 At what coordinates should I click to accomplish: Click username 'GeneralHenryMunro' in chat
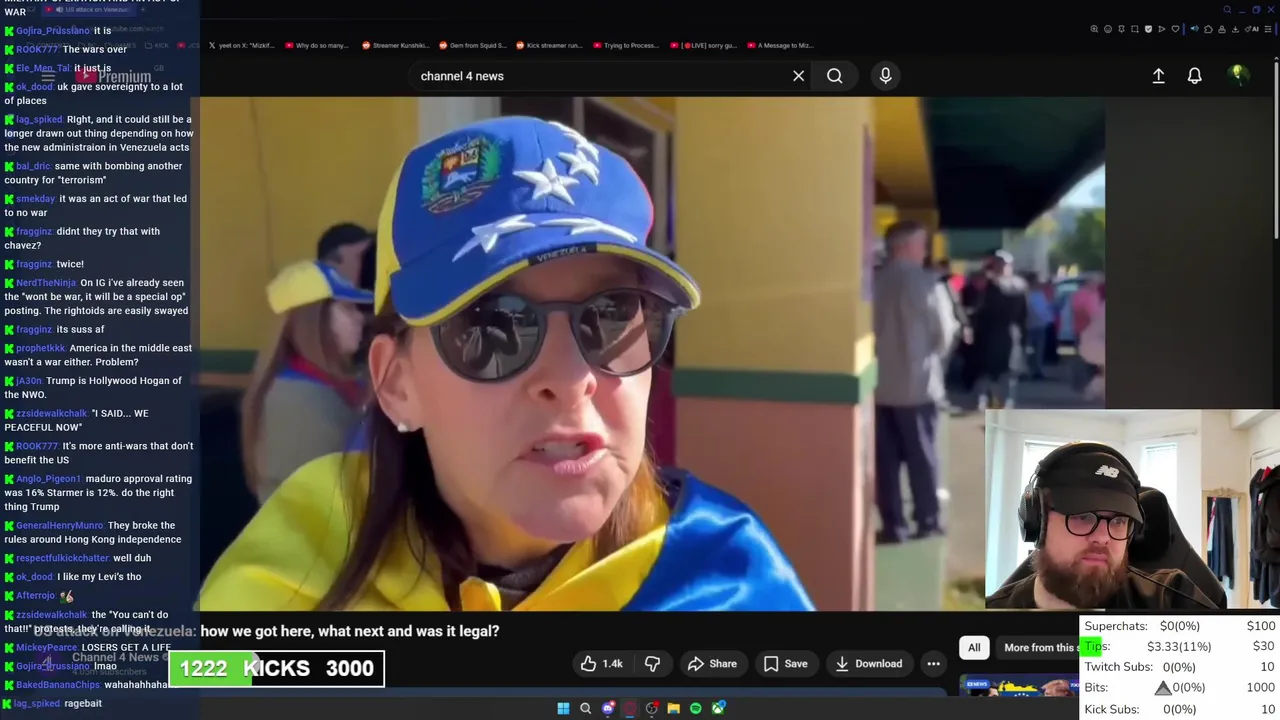[x=59, y=525]
